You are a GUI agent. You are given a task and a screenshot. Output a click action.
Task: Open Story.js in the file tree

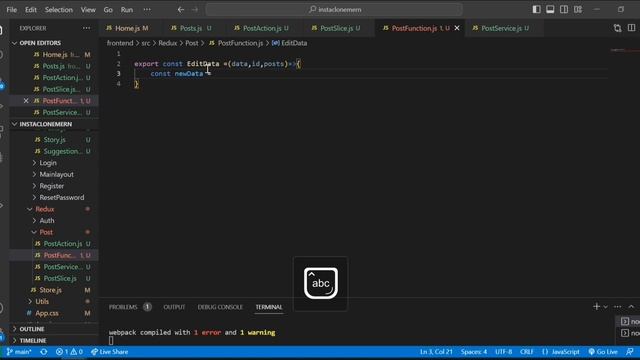click(x=54, y=140)
